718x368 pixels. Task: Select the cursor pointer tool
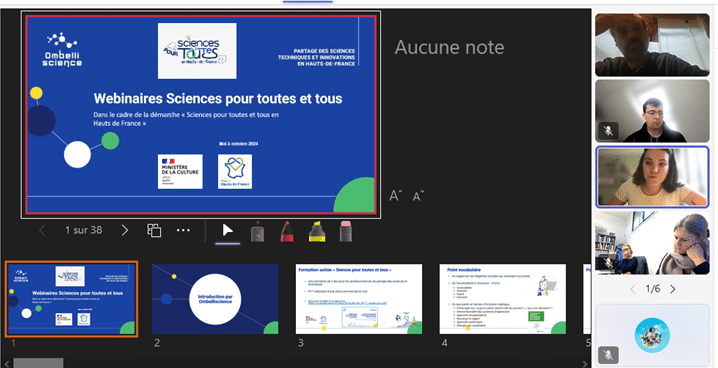click(228, 230)
